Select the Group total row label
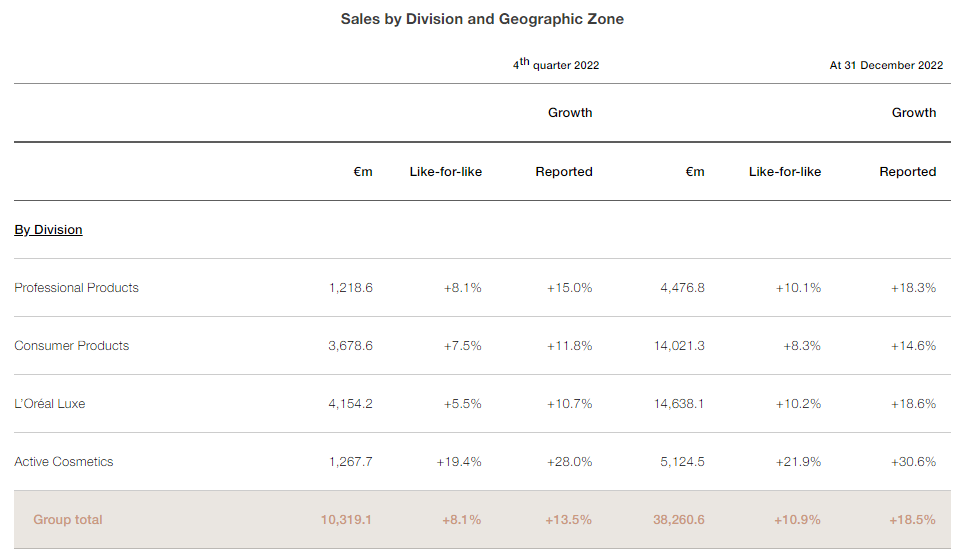The height and width of the screenshot is (554, 958). pos(68,520)
